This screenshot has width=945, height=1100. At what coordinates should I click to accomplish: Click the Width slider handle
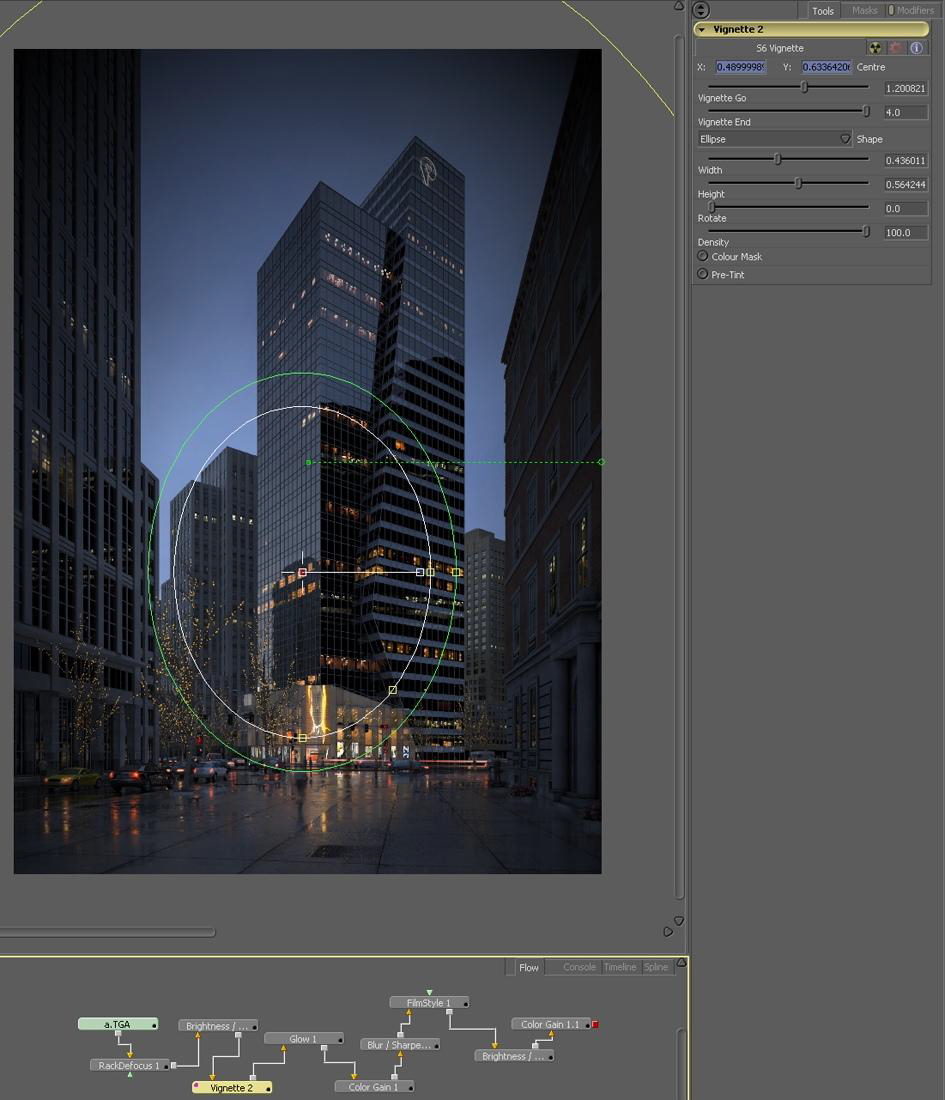pos(777,159)
